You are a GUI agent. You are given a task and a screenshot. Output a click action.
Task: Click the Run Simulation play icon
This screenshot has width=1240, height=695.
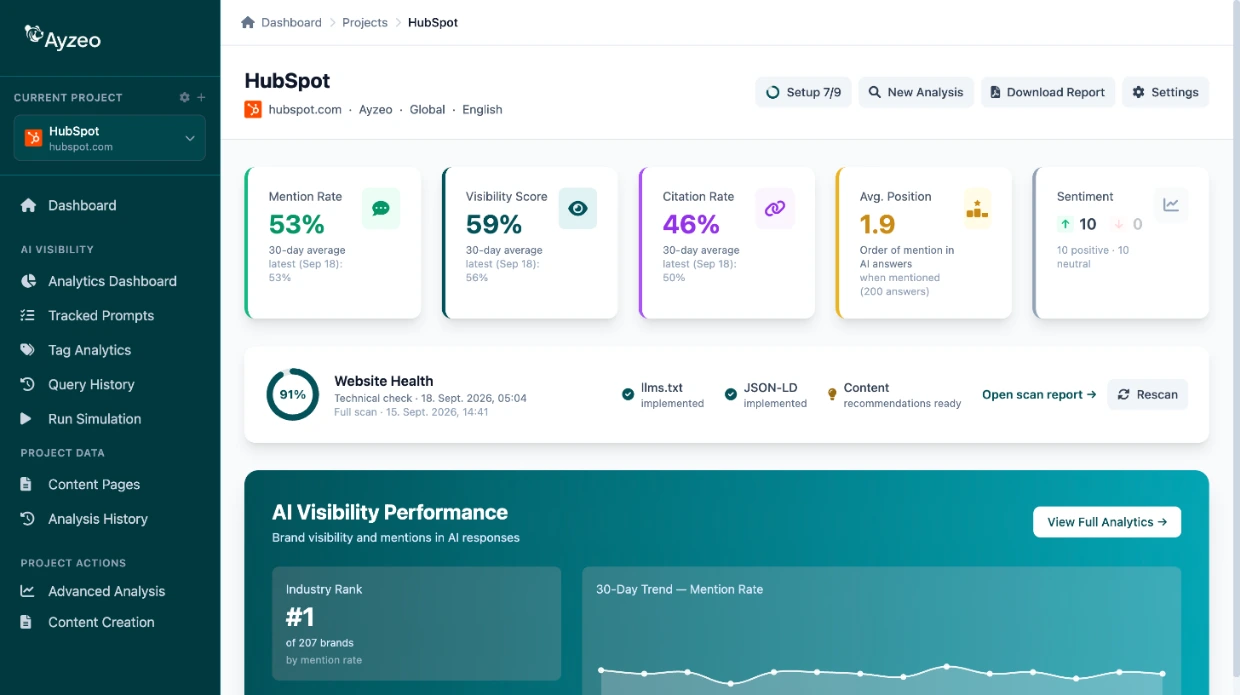[x=27, y=419]
